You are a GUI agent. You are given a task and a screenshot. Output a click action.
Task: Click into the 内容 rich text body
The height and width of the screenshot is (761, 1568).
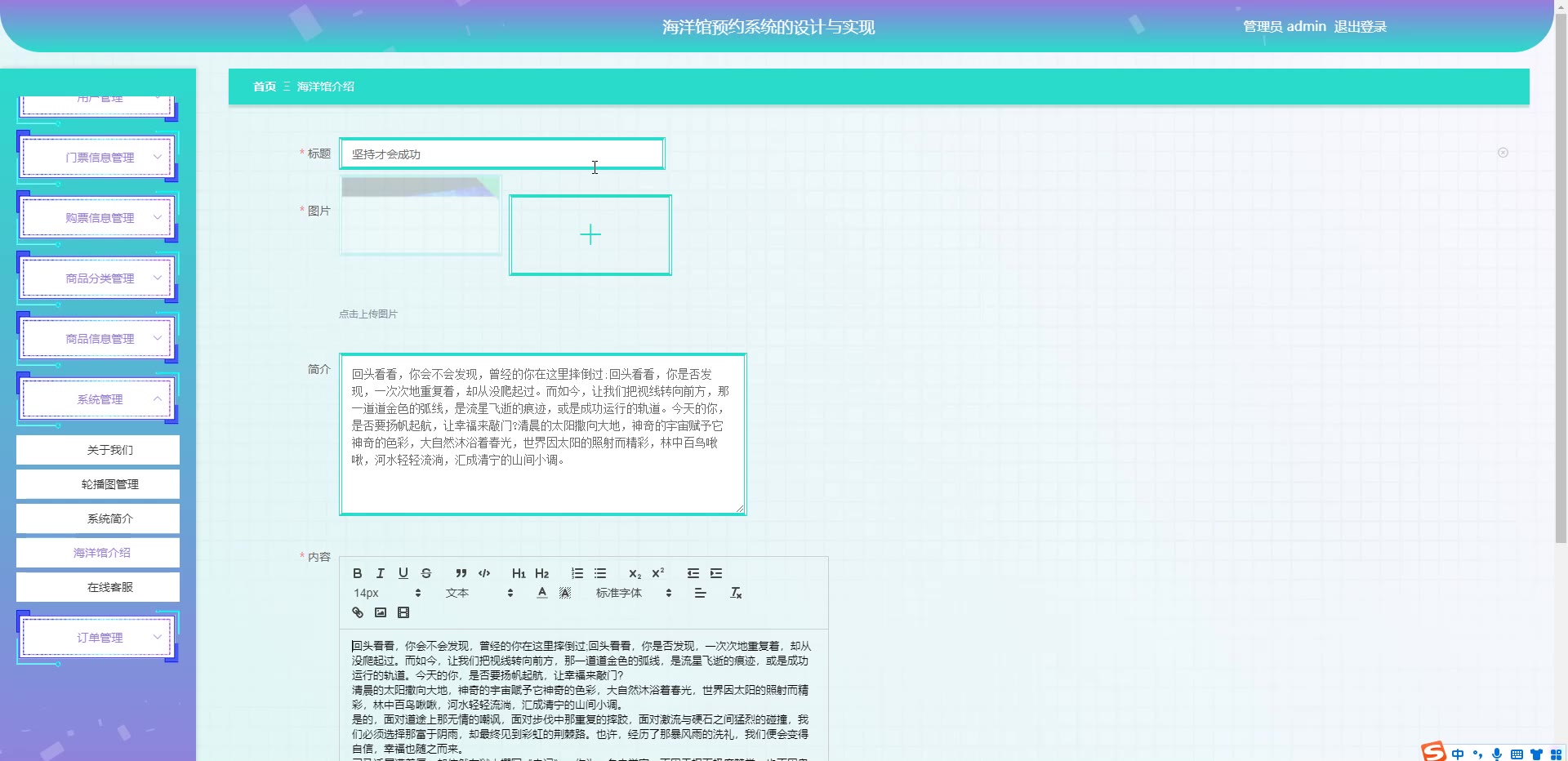pos(584,696)
